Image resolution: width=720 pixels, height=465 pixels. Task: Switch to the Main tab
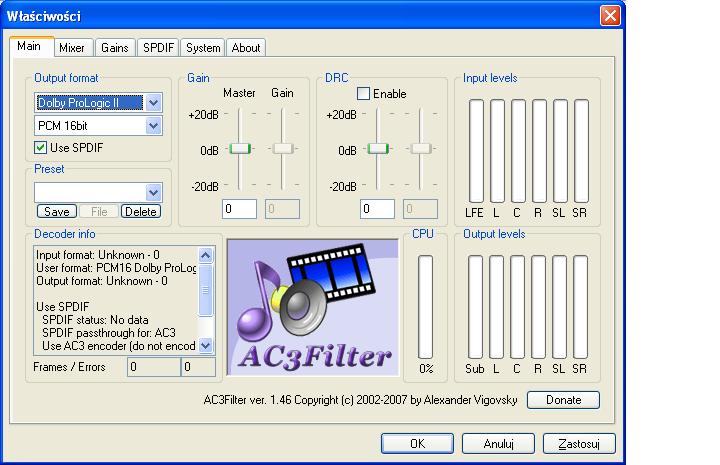click(x=29, y=46)
